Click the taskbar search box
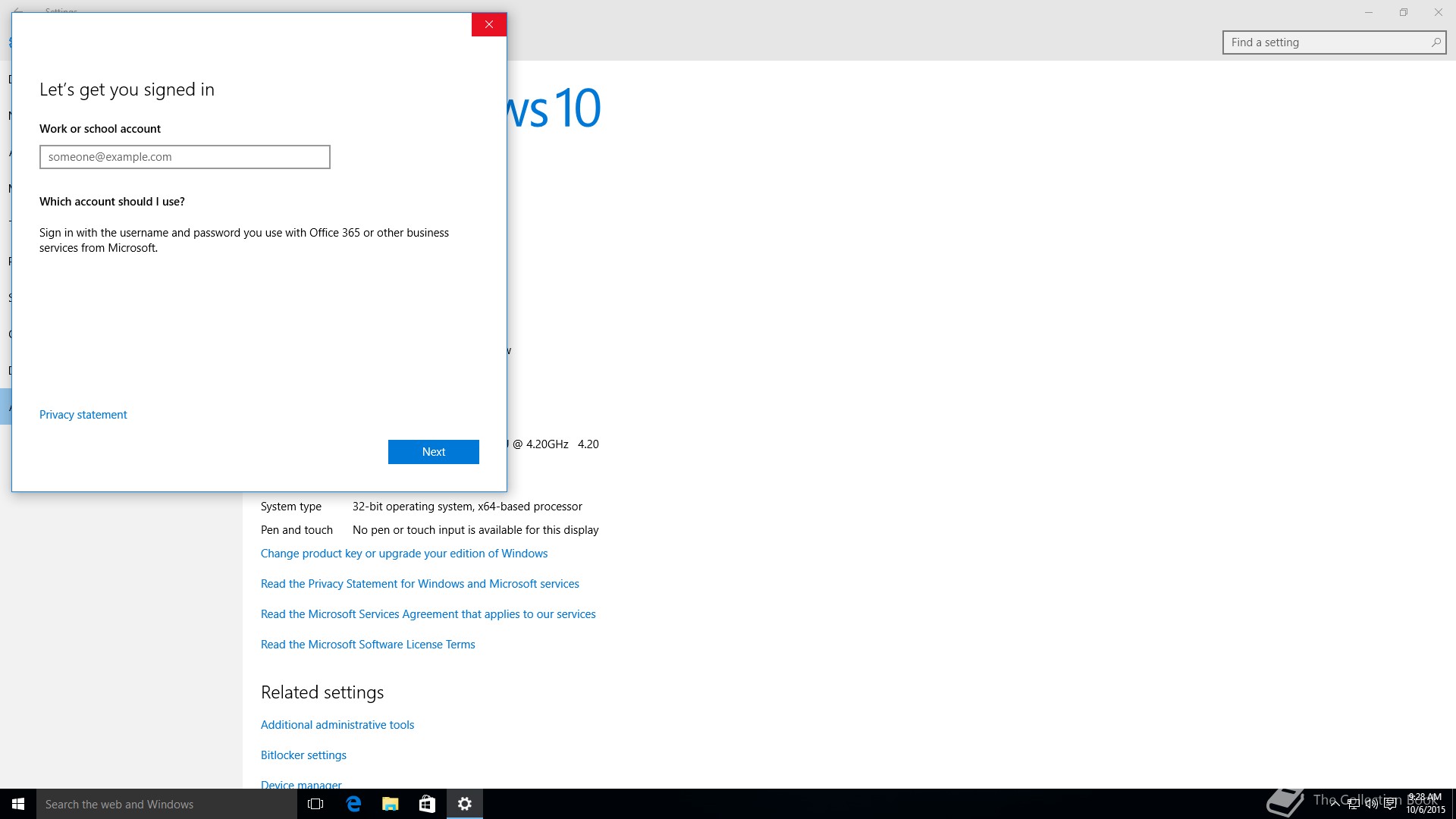The height and width of the screenshot is (819, 1456). coord(167,804)
